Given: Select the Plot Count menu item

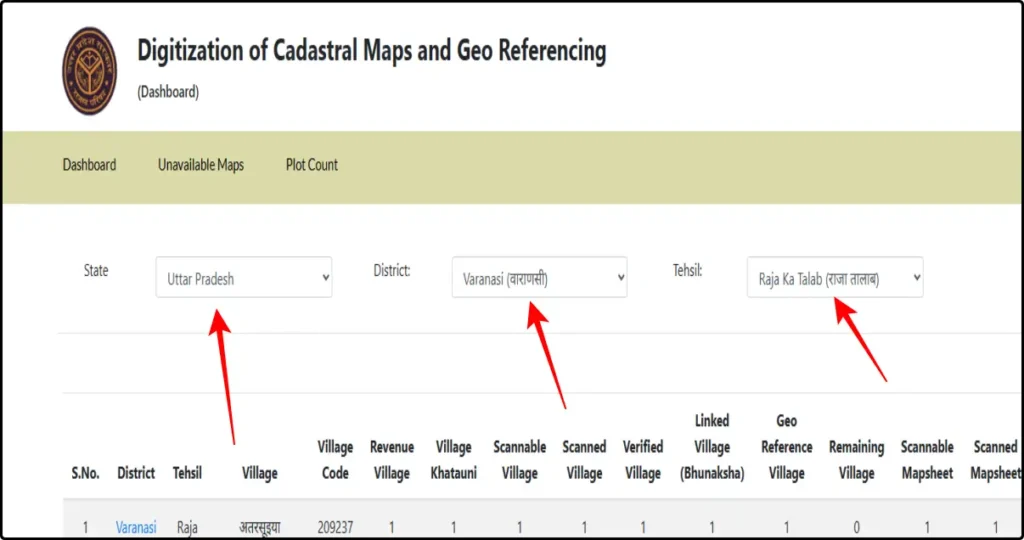Looking at the screenshot, I should tap(312, 165).
